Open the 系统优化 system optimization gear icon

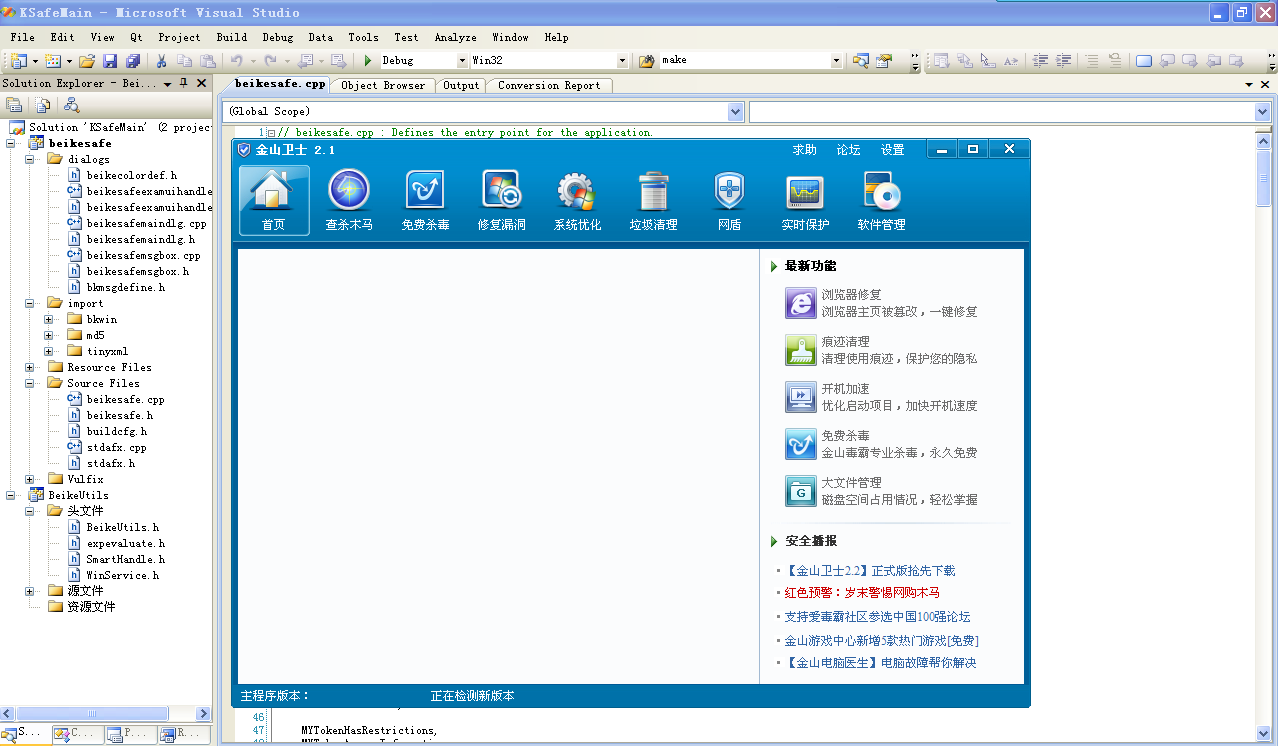(x=577, y=191)
